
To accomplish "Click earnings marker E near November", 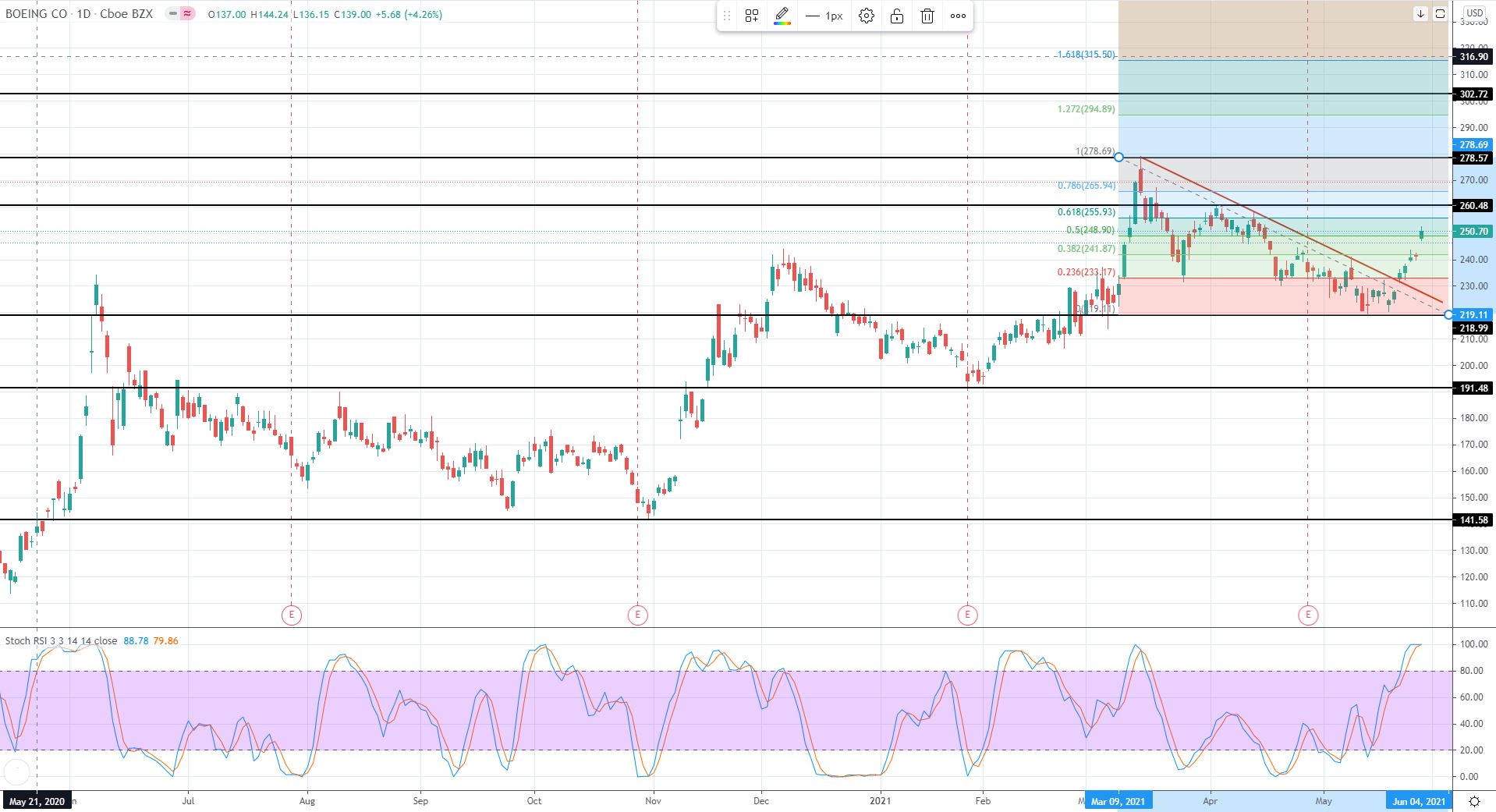I will [x=637, y=615].
